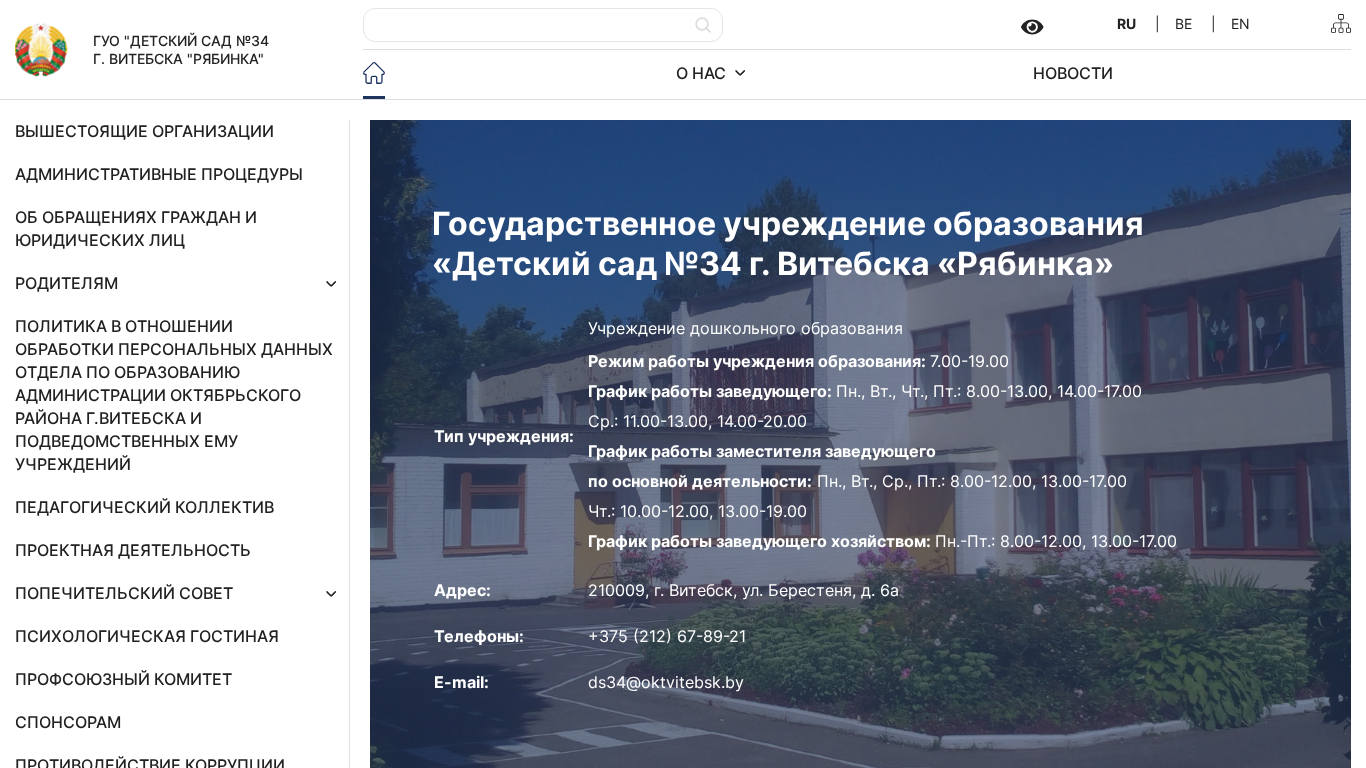Switch language to RU
This screenshot has height=768, width=1366.
pos(1126,24)
